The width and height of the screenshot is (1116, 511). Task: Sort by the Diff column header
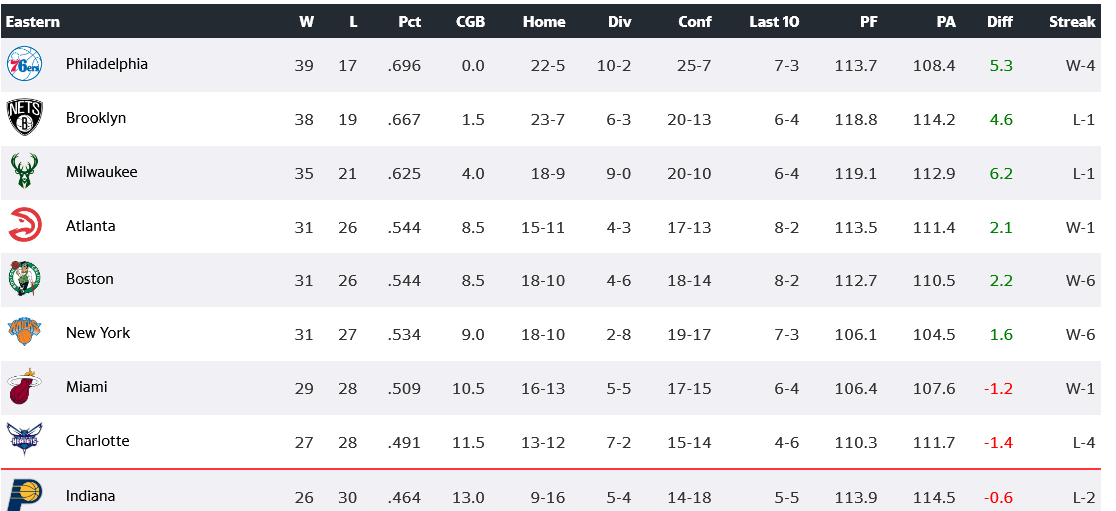point(999,22)
